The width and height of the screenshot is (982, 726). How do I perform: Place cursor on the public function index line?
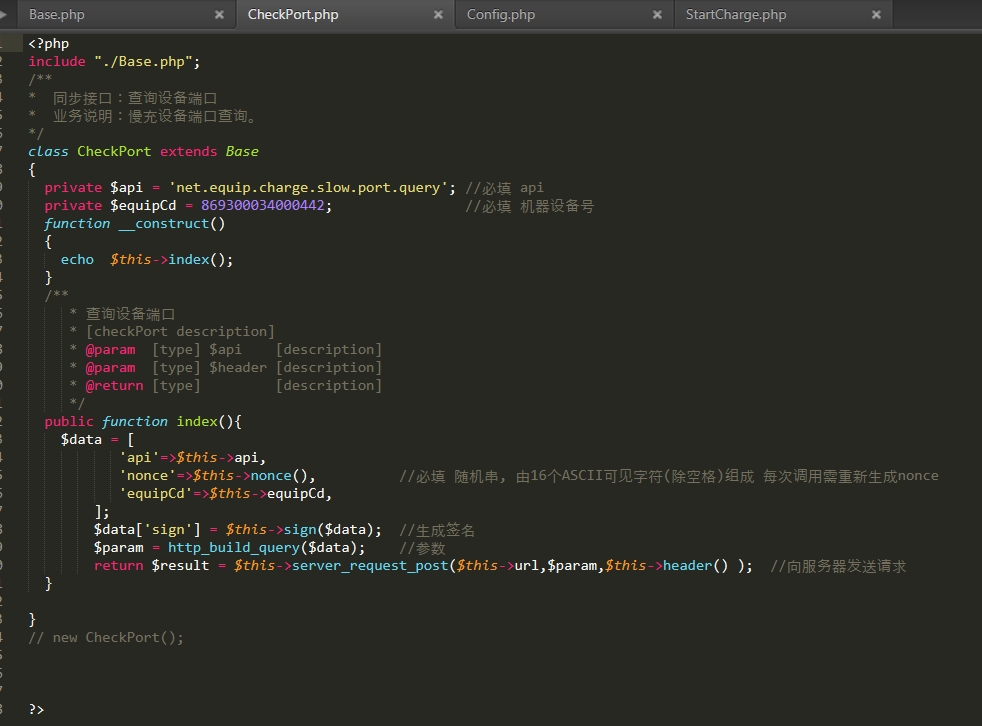coord(143,422)
